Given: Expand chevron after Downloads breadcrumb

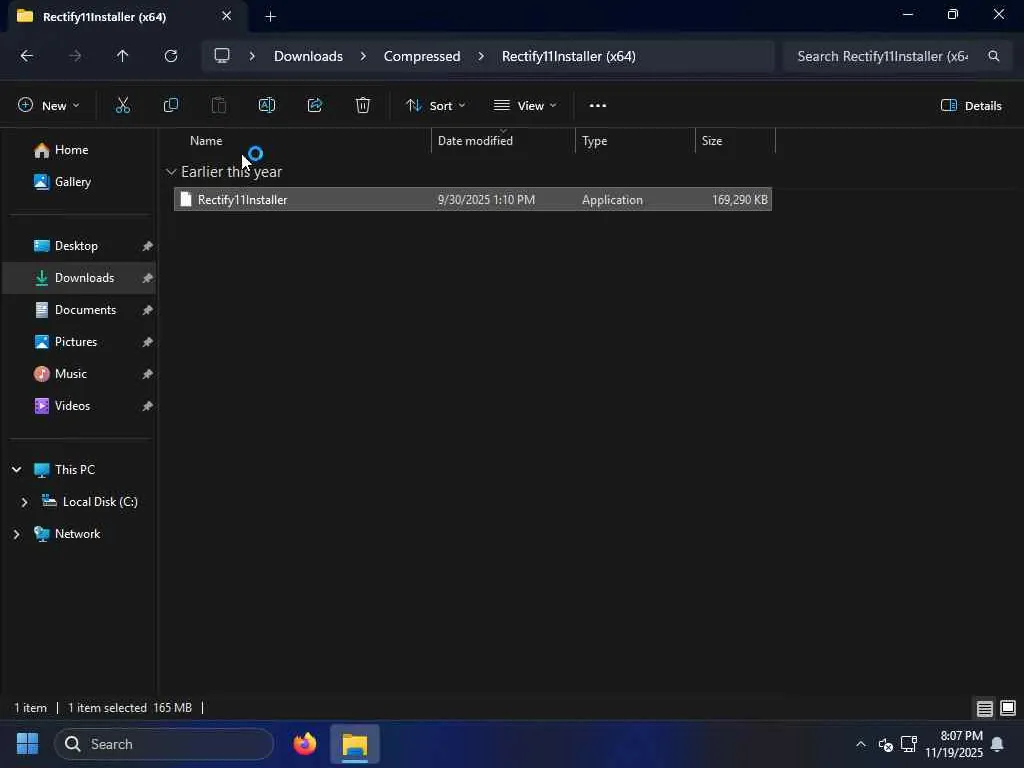Looking at the screenshot, I should coord(363,56).
